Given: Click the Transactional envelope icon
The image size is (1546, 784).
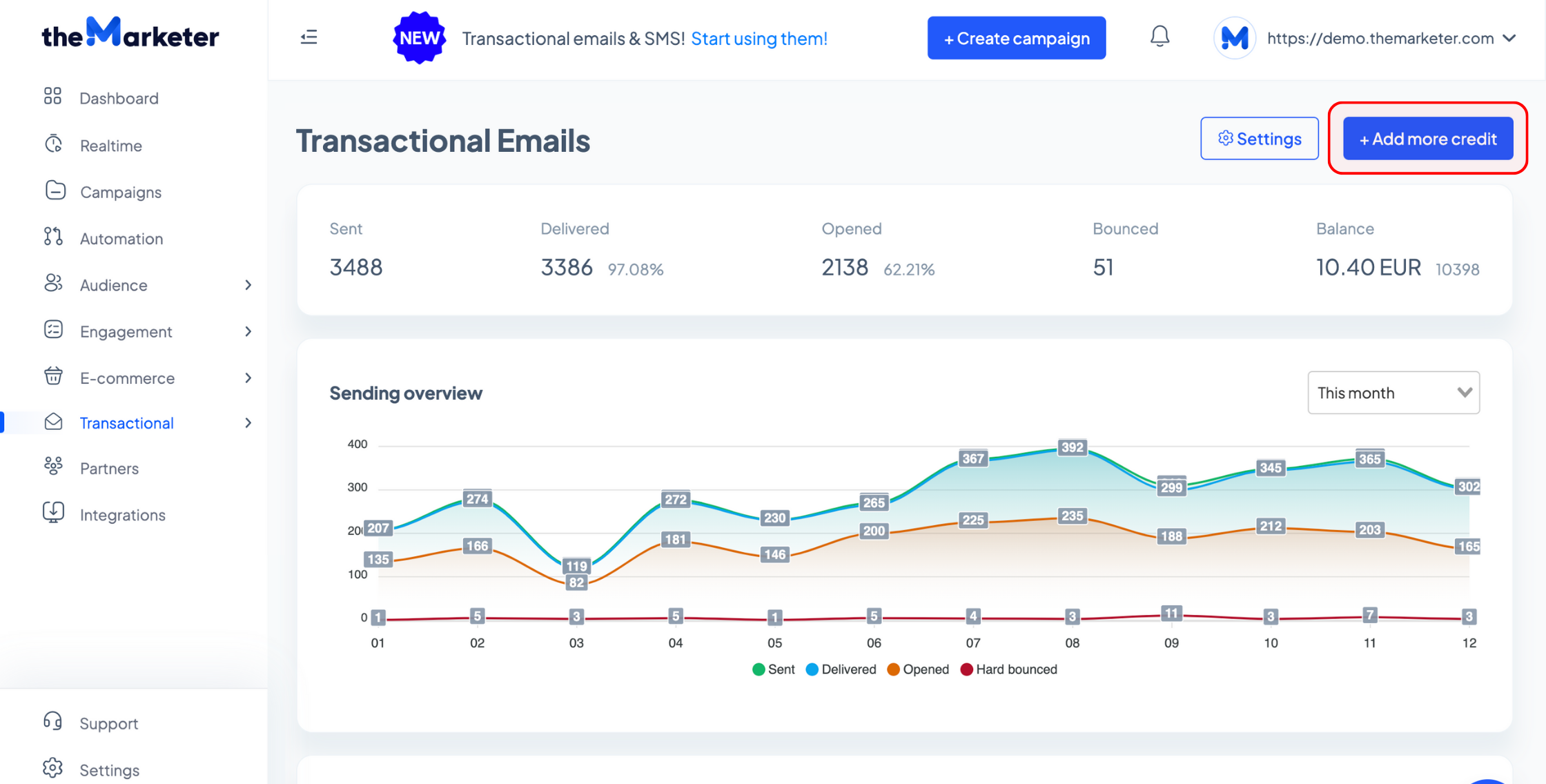Looking at the screenshot, I should coord(53,422).
